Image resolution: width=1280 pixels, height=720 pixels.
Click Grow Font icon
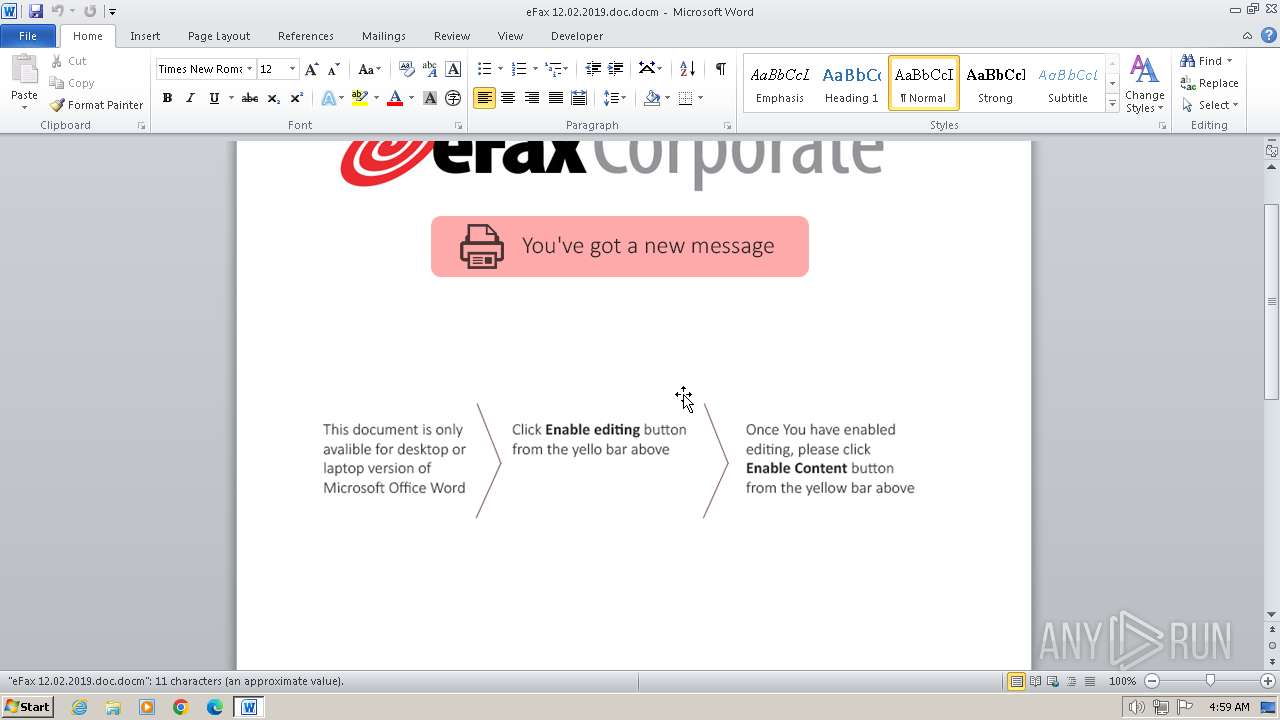[312, 69]
